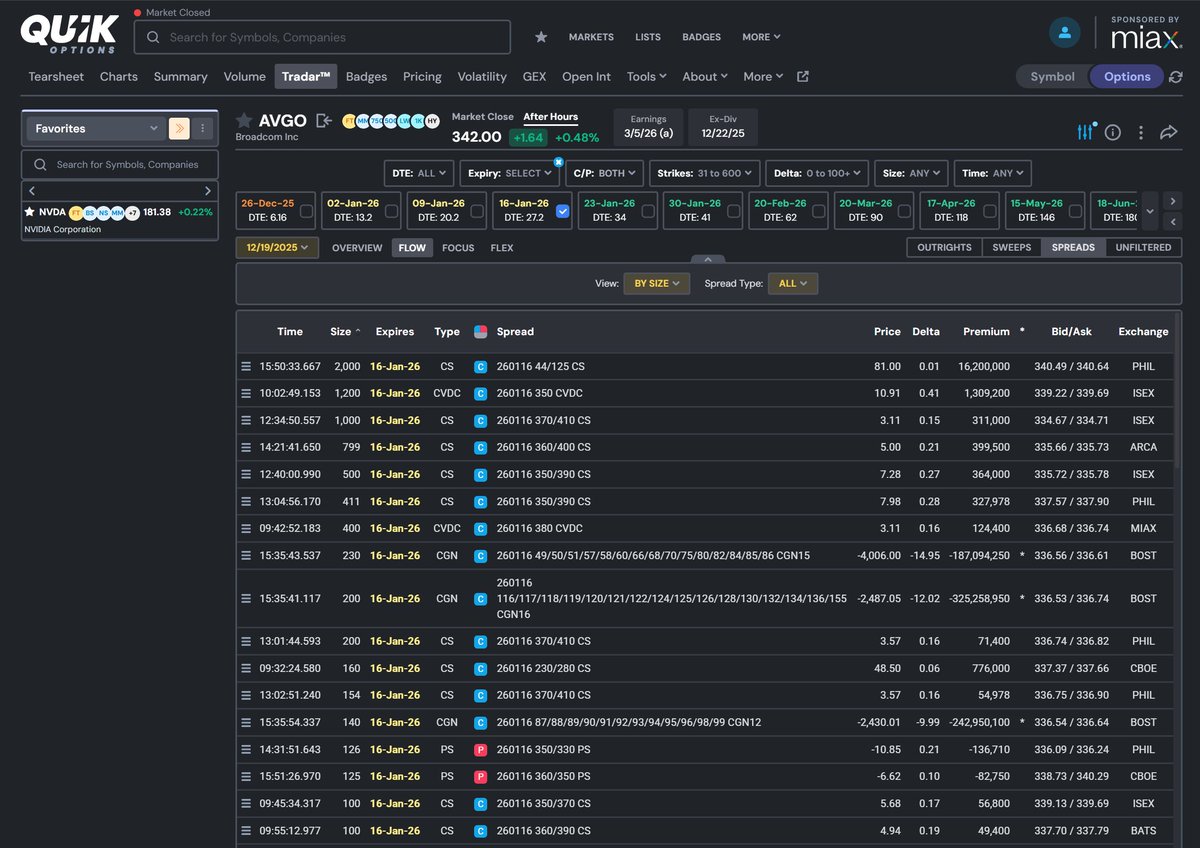Click the favorites star next to the search bar

pyautogui.click(x=541, y=37)
